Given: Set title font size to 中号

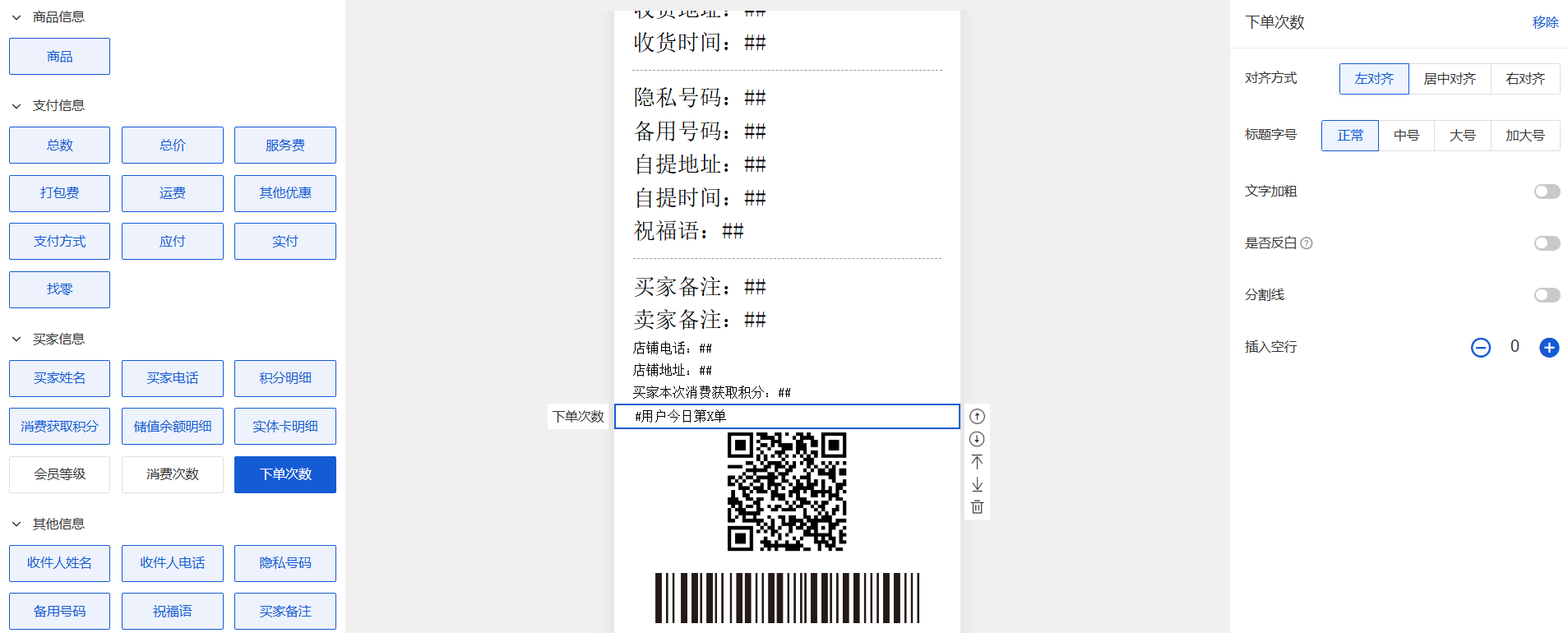Looking at the screenshot, I should coord(1406,136).
